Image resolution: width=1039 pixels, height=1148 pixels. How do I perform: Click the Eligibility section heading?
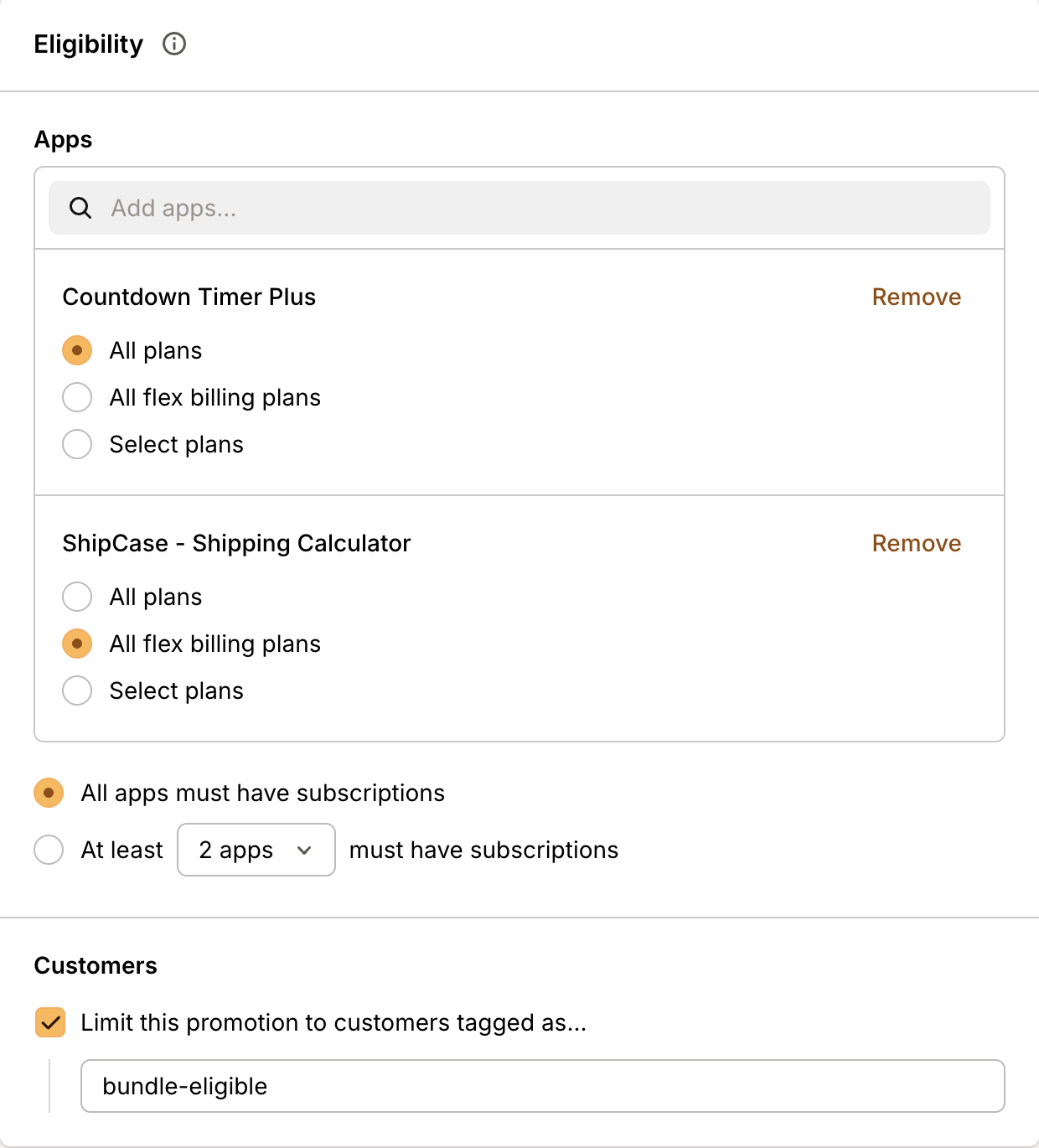tap(88, 44)
